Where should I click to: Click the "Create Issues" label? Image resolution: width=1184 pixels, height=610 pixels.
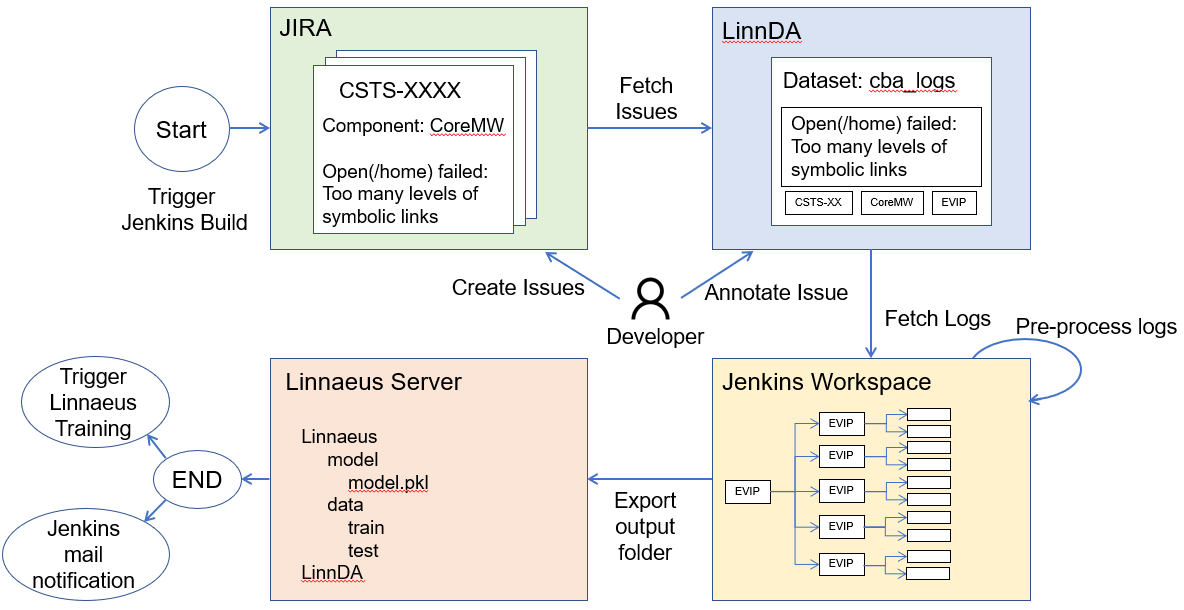[518, 288]
